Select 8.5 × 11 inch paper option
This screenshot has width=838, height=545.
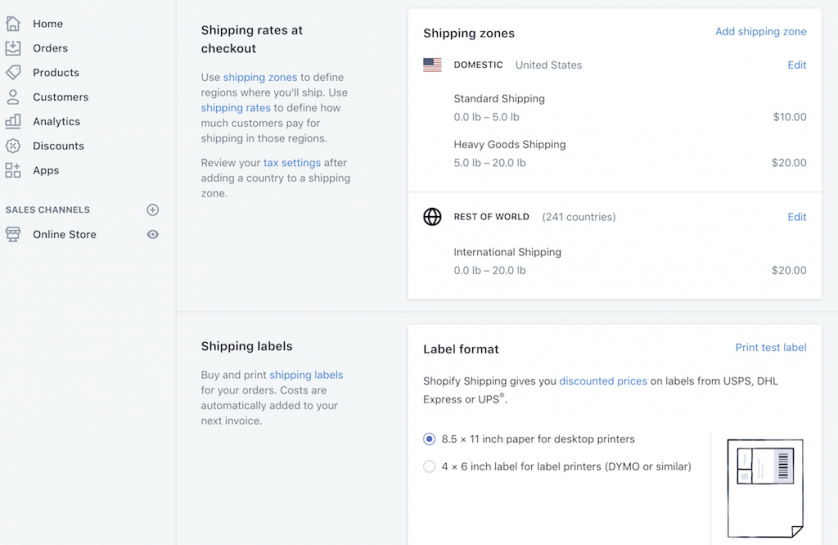[x=430, y=439]
